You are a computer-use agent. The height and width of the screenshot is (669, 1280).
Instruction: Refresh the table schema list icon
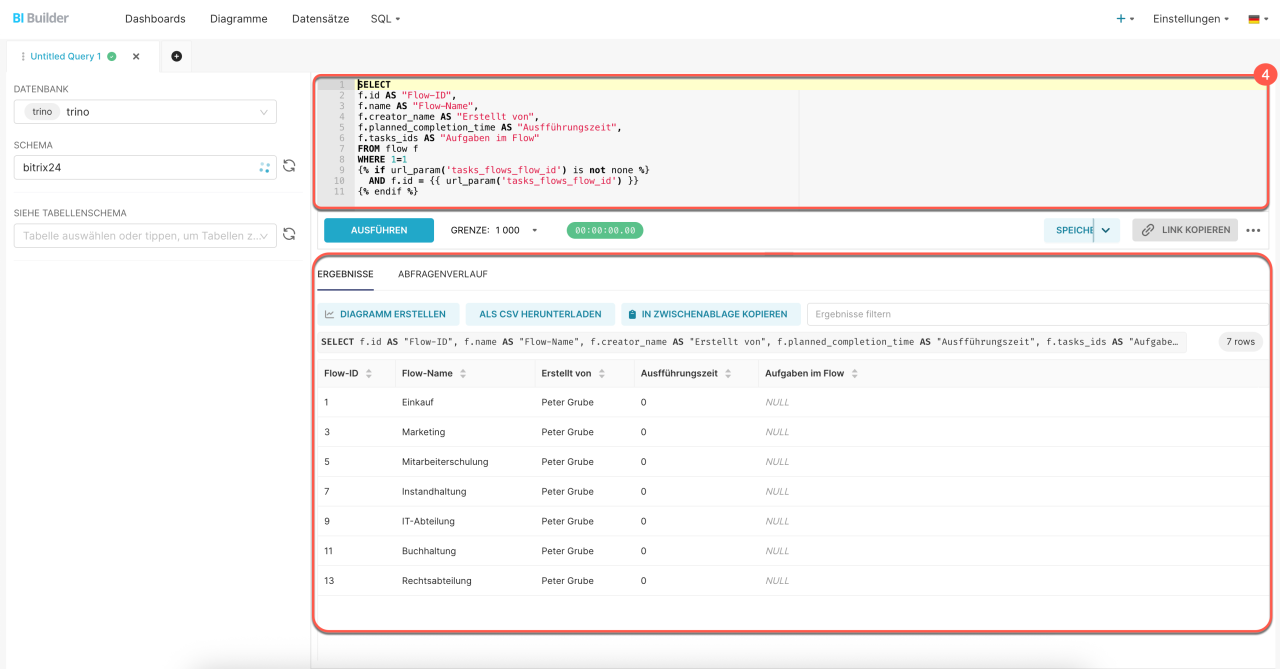(289, 234)
